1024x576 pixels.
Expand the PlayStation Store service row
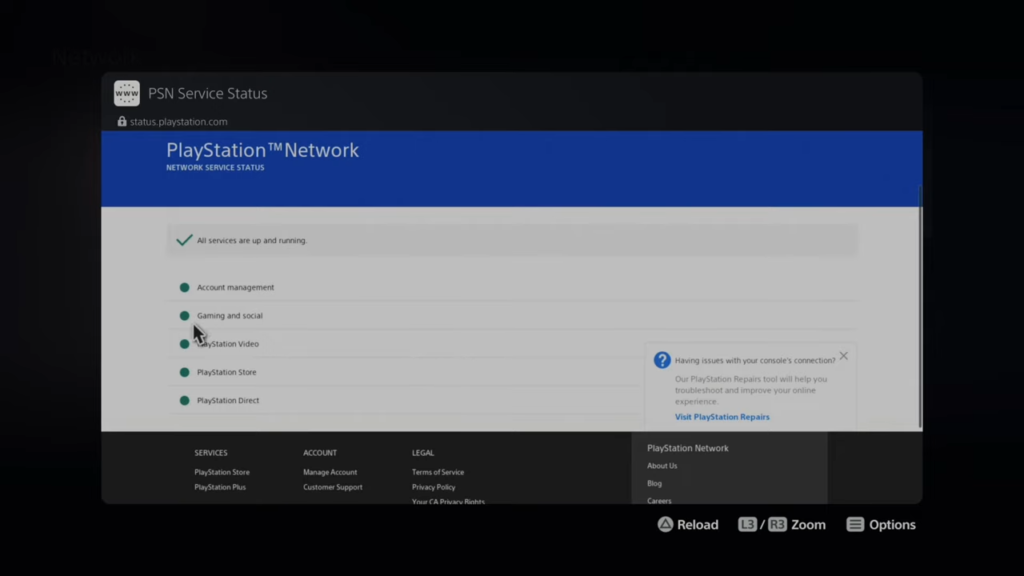512,372
